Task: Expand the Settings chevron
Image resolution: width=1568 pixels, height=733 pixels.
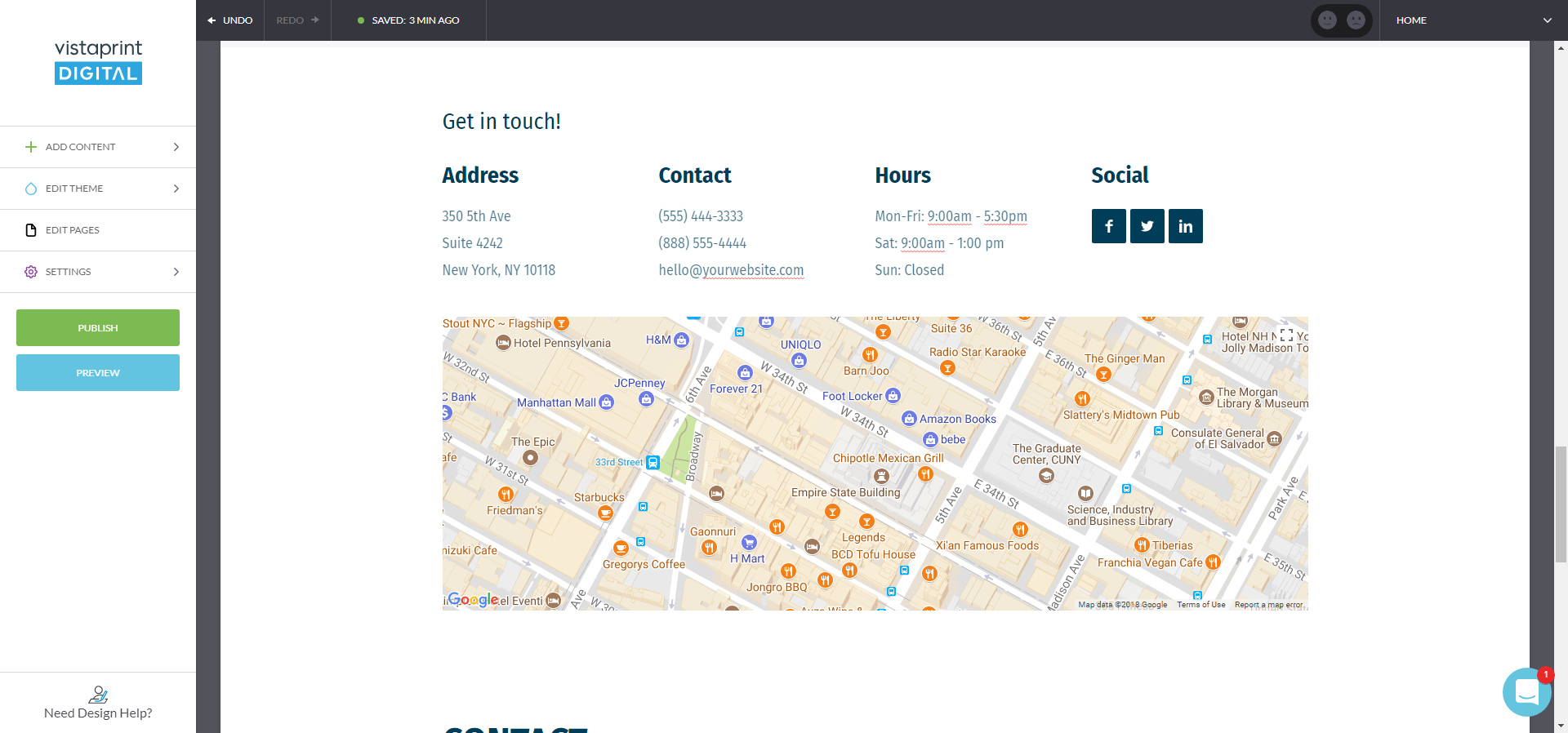Action: [176, 272]
